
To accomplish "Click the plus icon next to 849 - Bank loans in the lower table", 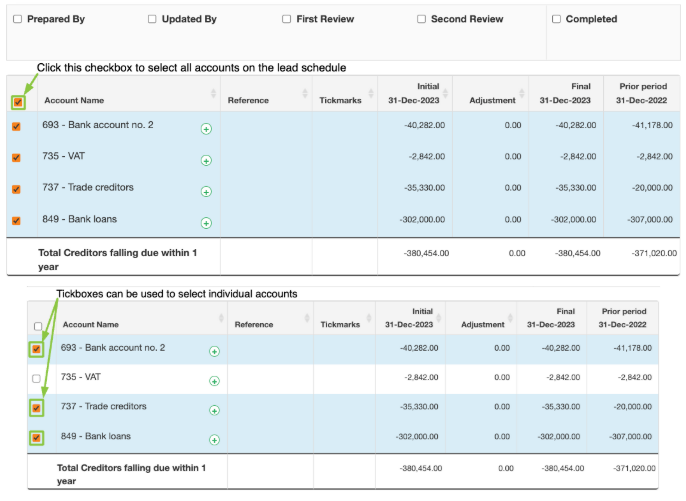I will pyautogui.click(x=214, y=440).
